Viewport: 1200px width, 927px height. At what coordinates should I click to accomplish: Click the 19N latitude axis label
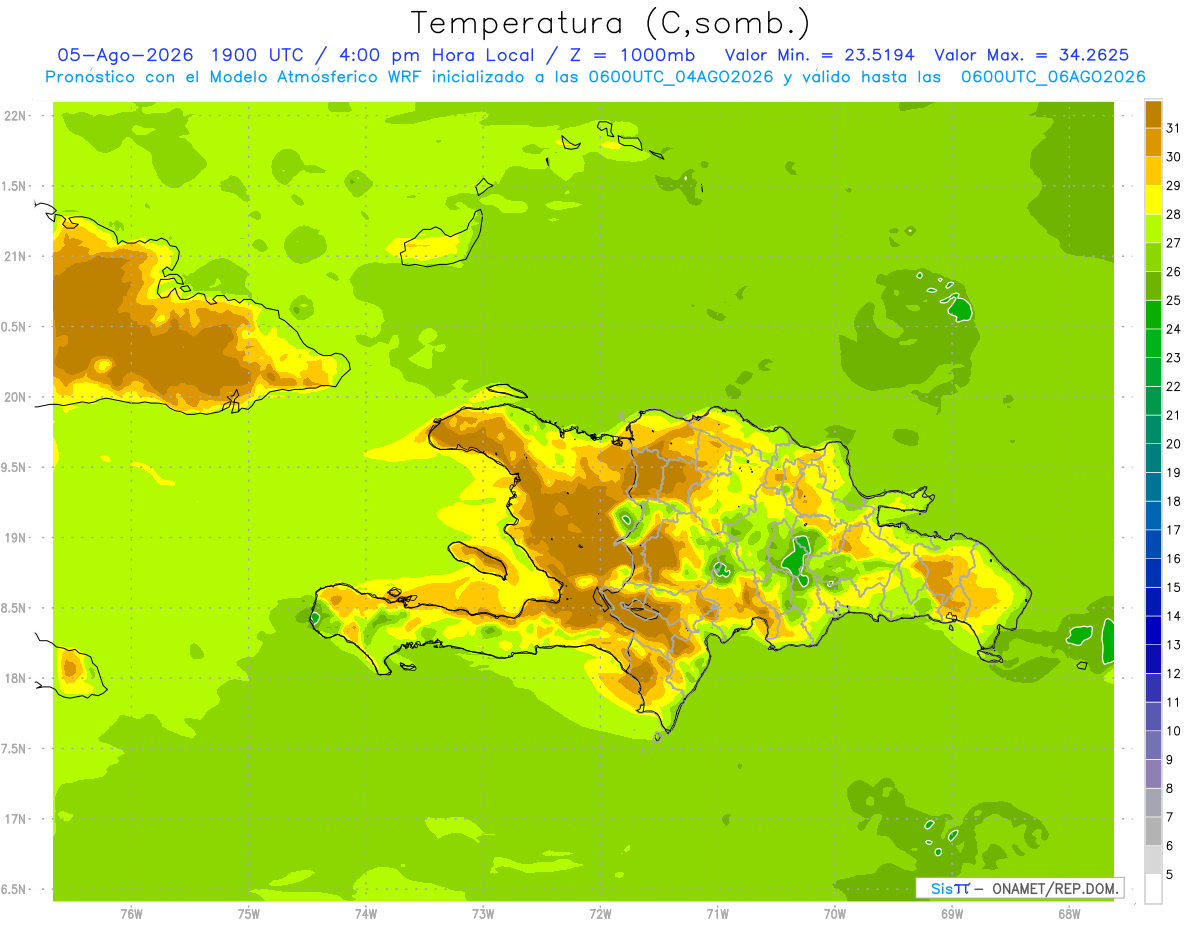pos(16,537)
